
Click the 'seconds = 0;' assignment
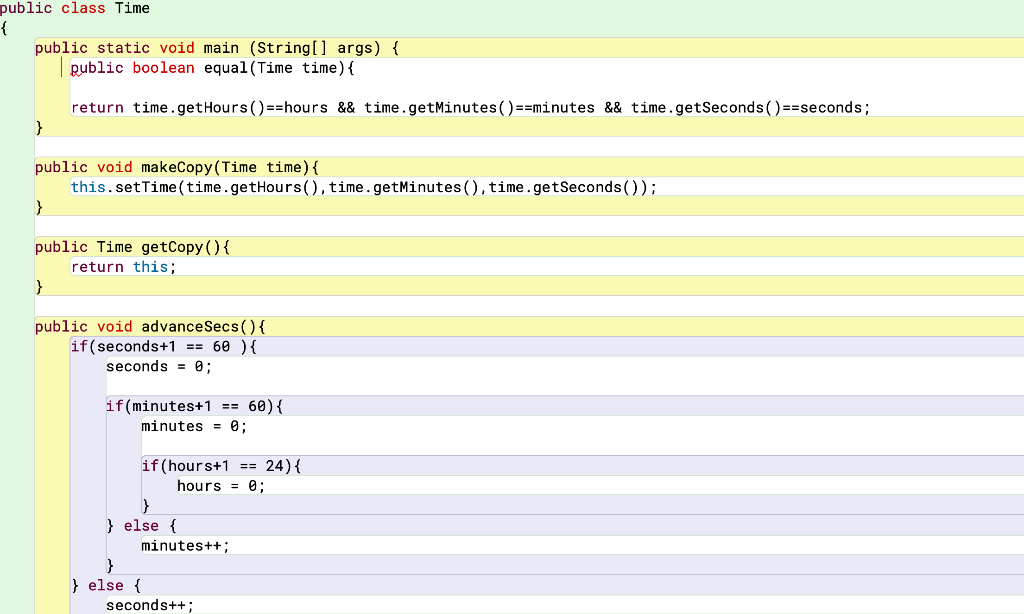tap(159, 366)
